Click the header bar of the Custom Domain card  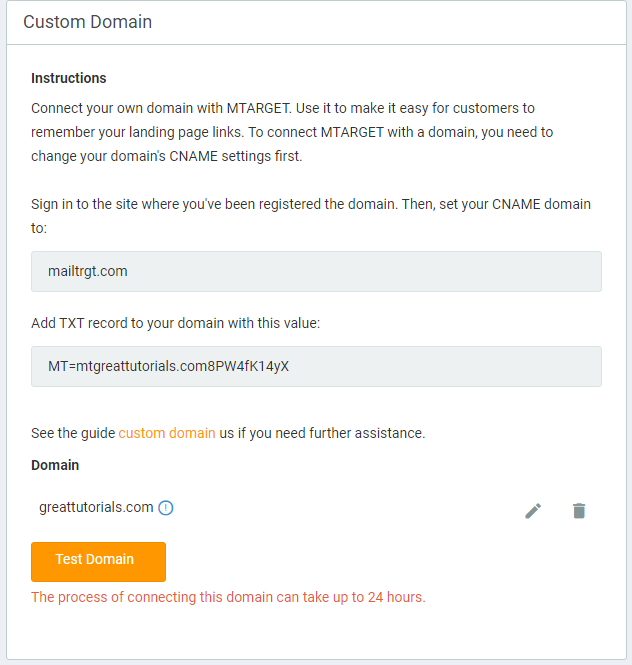tap(400, 21)
